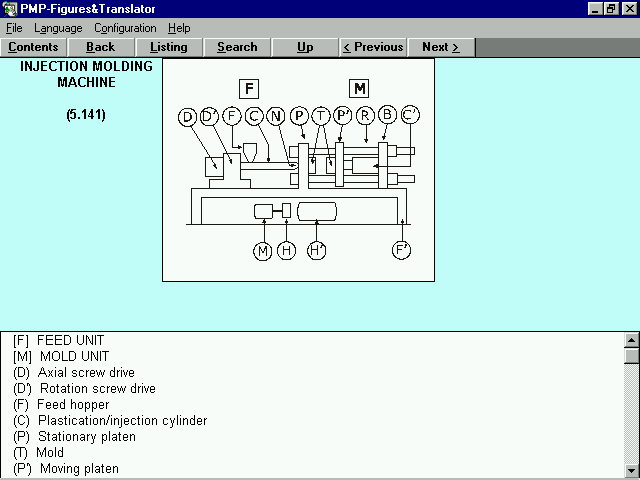Click circled D axial screw drive marker
This screenshot has width=640, height=480.
coord(188,117)
